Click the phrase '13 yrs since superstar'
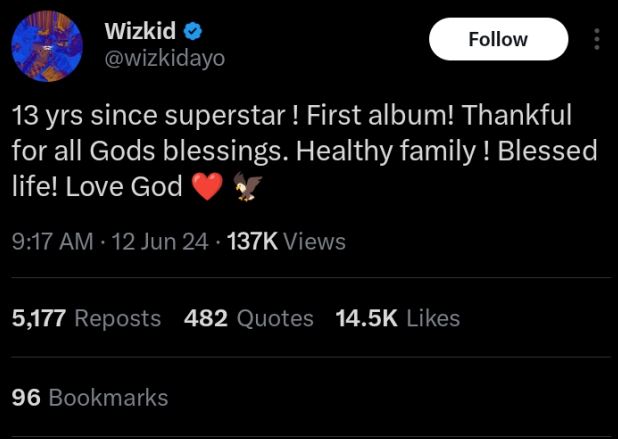 (x=148, y=115)
